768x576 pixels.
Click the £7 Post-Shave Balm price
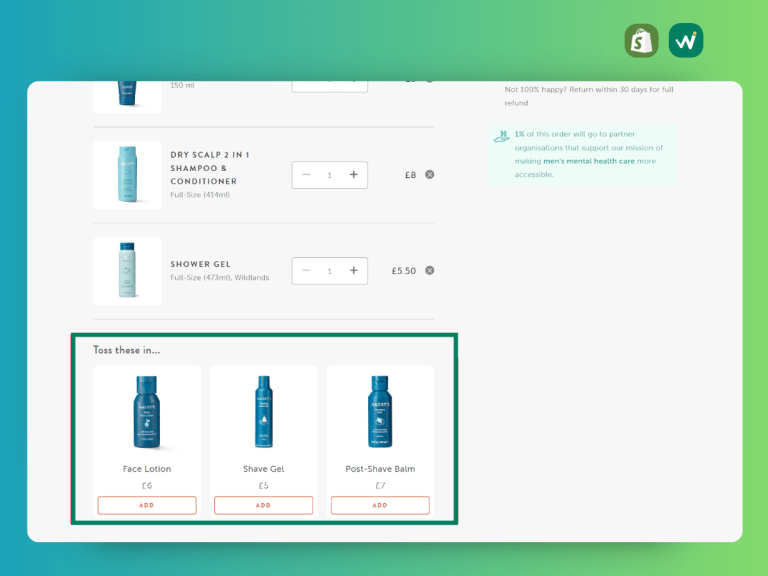tap(380, 485)
